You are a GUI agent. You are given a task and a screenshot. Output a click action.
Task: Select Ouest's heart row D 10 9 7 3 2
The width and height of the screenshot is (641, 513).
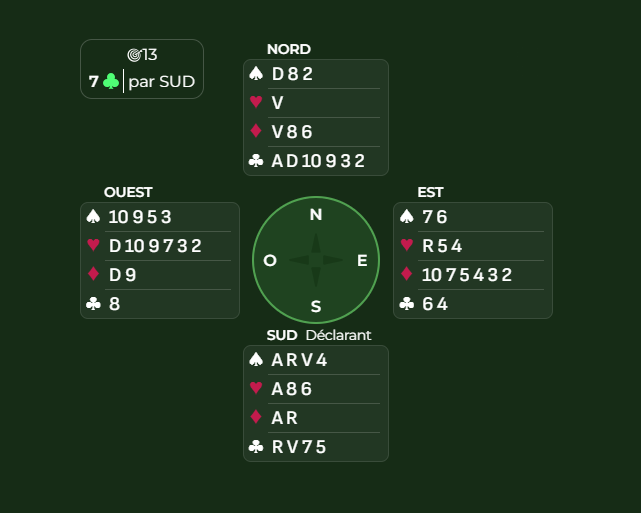click(155, 246)
